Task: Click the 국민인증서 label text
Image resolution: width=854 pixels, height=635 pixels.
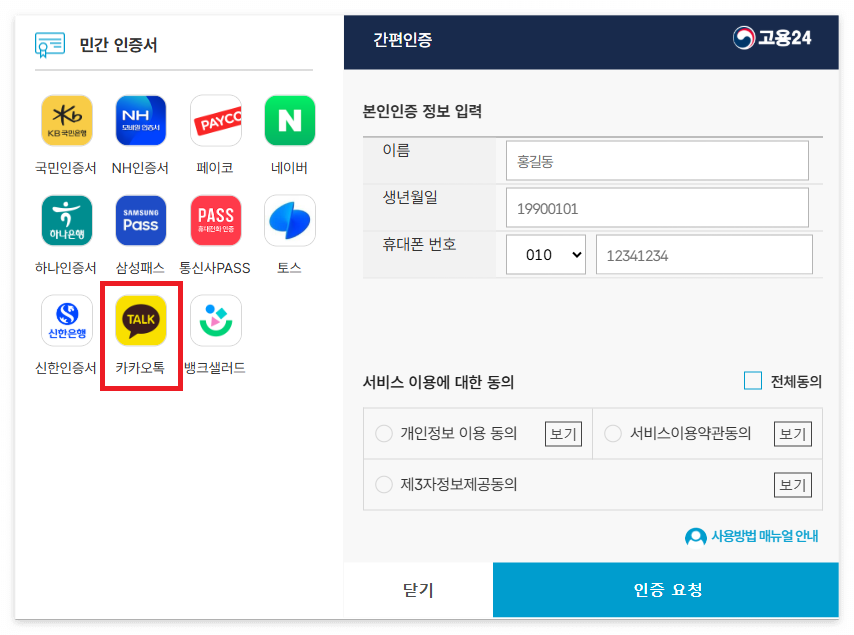Action: (66, 168)
